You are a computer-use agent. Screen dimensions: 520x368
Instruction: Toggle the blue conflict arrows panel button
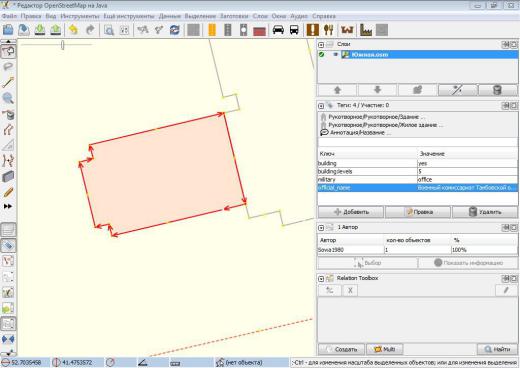(8, 339)
